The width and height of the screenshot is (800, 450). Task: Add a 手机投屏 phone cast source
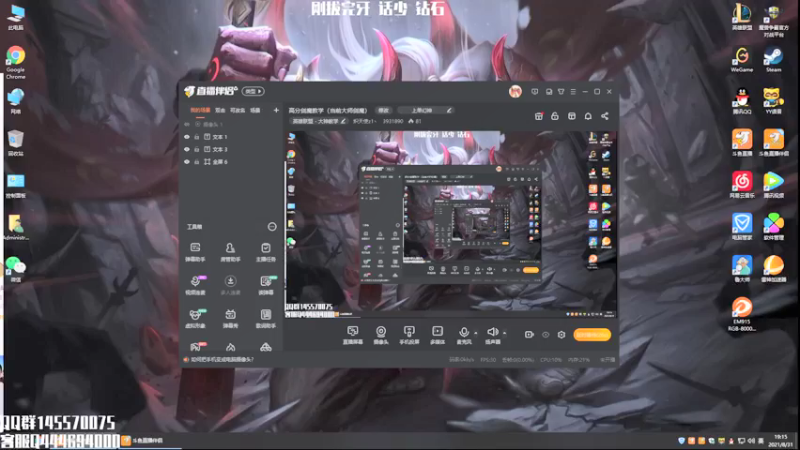click(409, 335)
